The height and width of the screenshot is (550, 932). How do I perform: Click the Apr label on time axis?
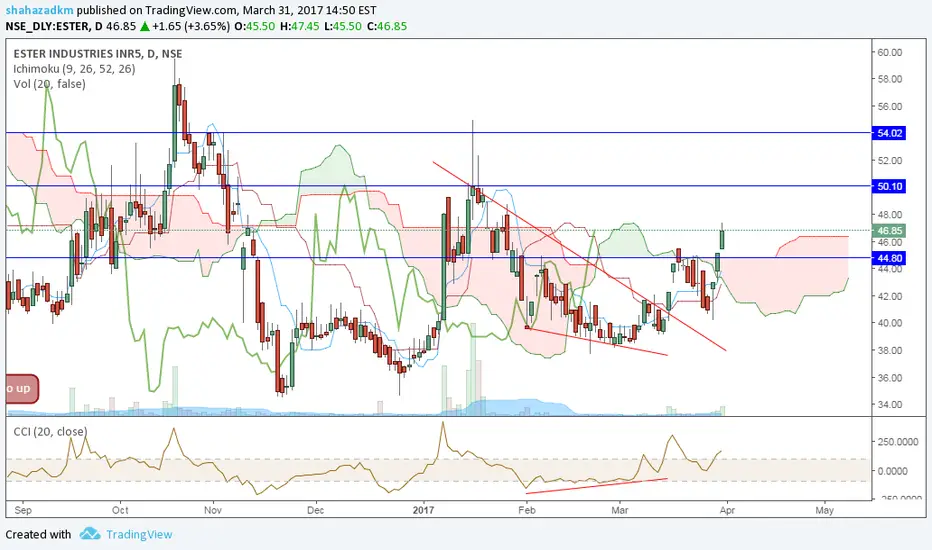(727, 510)
